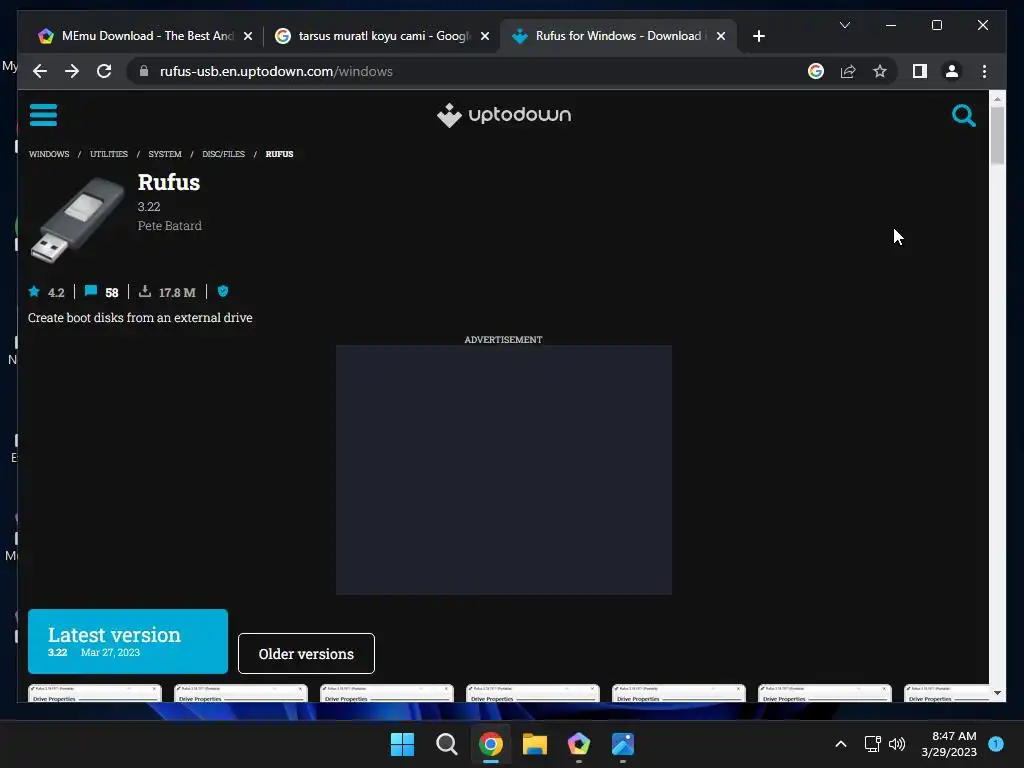Click the Latest version 3.22 button
This screenshot has height=768, width=1024.
click(128, 641)
